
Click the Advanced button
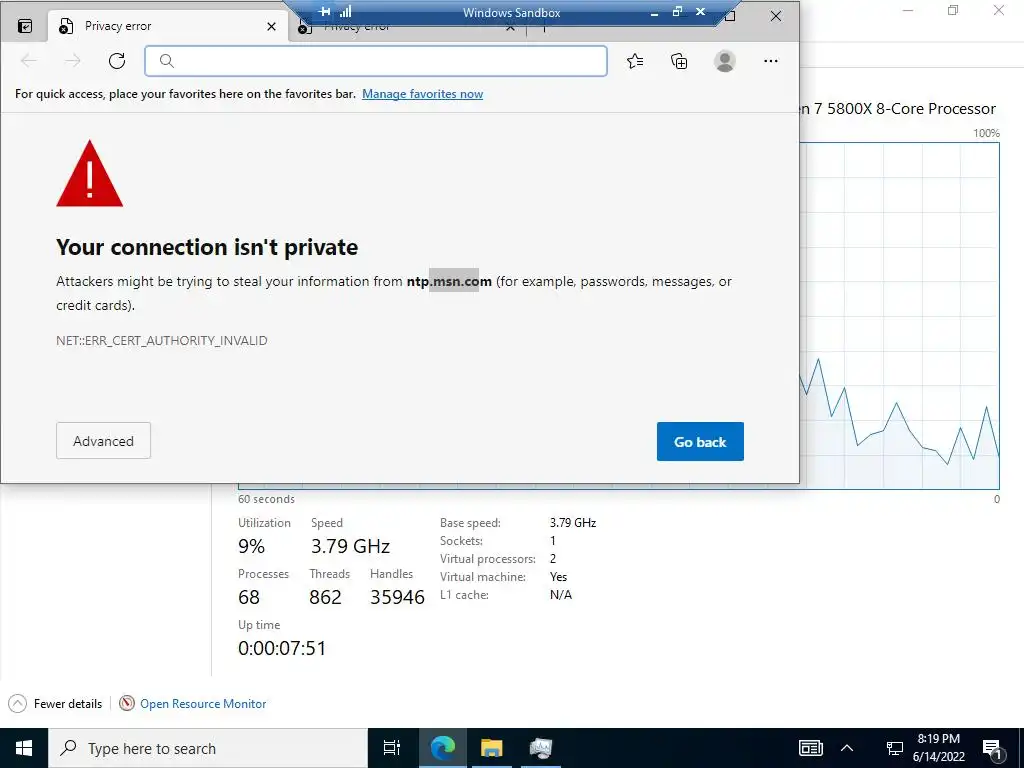[103, 441]
